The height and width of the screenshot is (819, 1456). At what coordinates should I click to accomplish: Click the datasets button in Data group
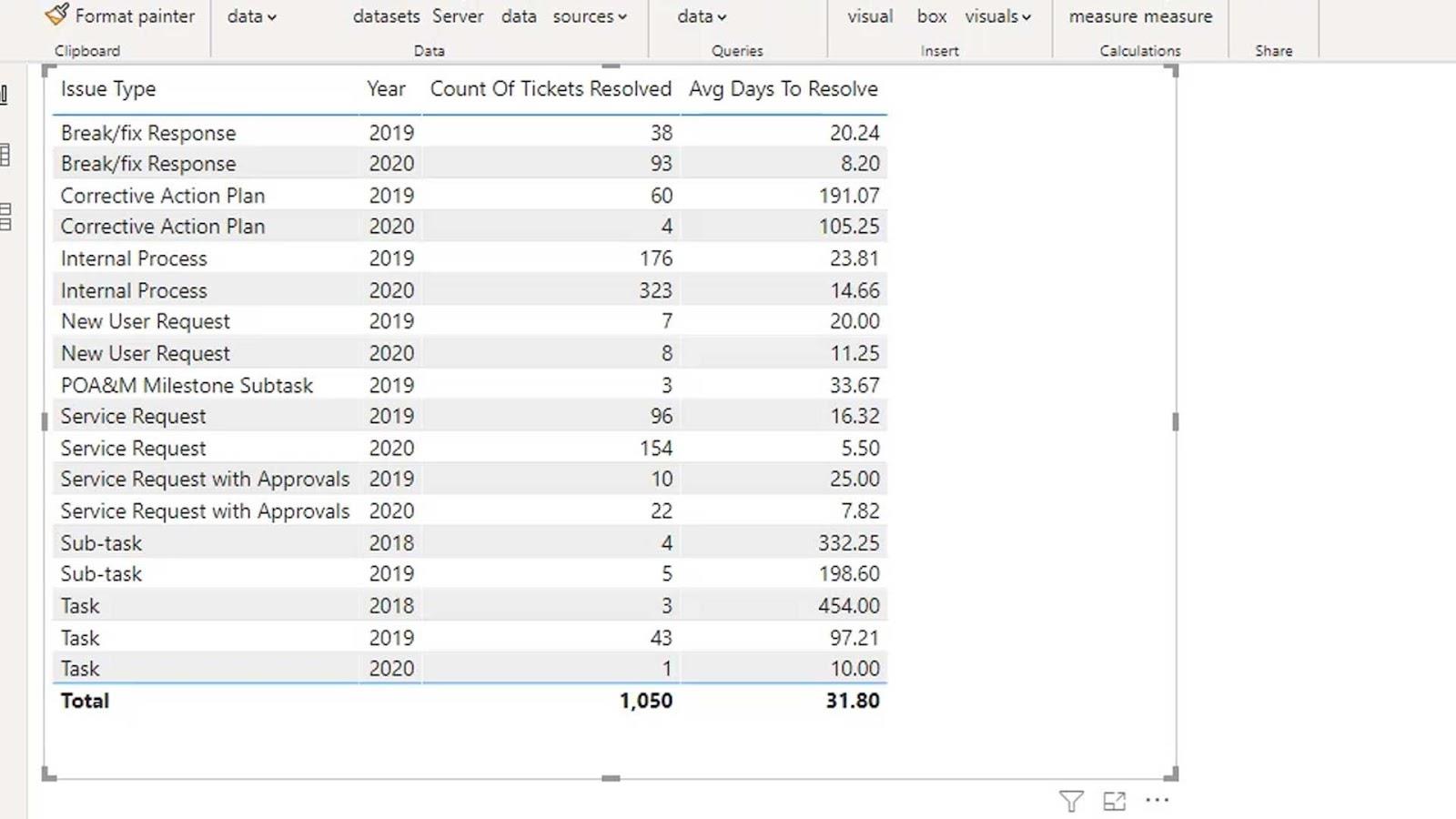point(386,16)
